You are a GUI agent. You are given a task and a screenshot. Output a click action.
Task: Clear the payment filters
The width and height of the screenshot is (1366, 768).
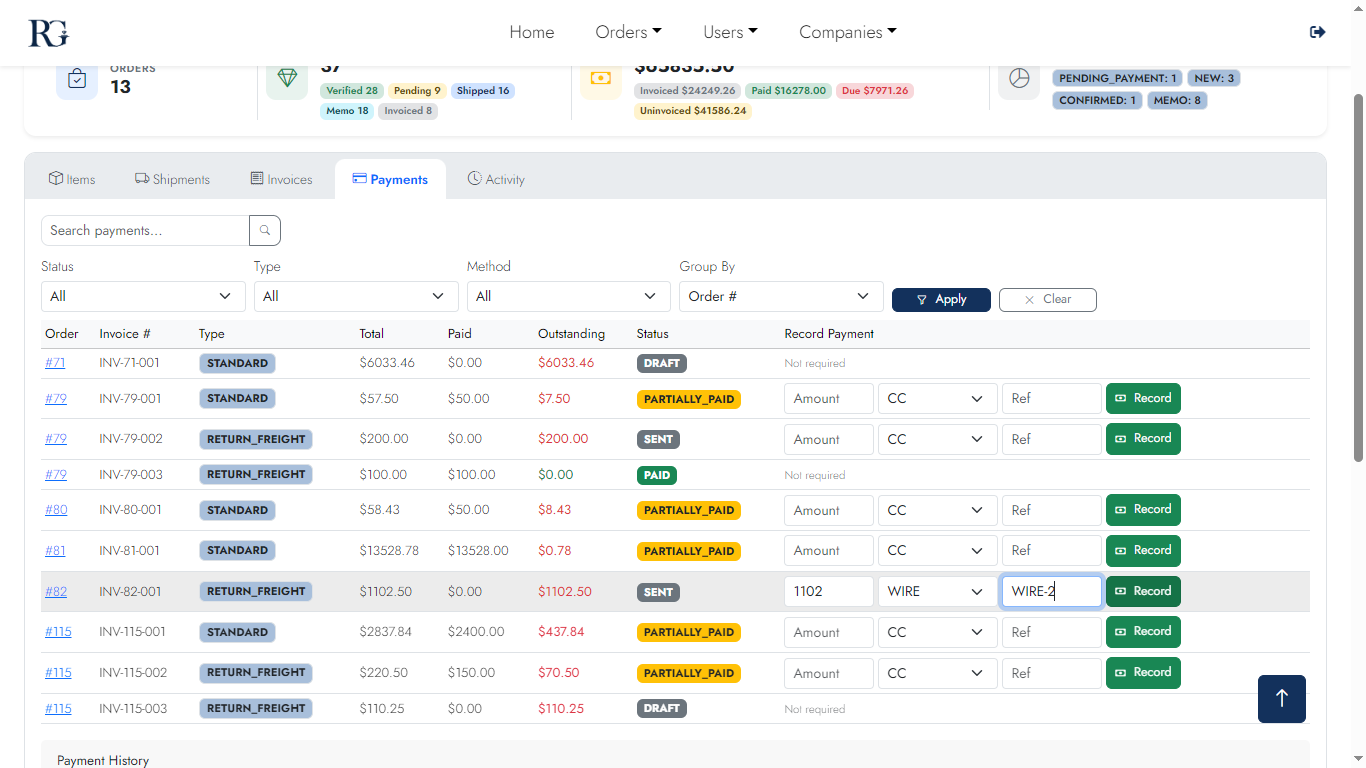pyautogui.click(x=1047, y=299)
